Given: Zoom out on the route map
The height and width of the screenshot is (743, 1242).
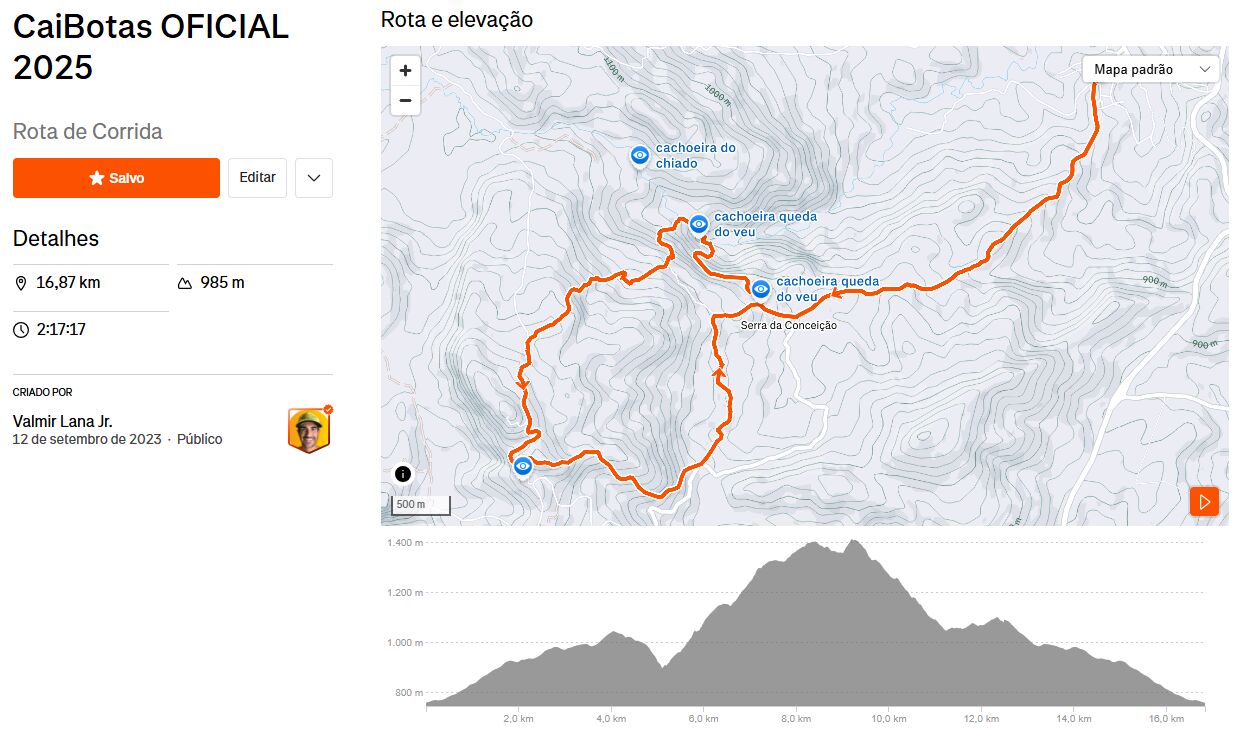Looking at the screenshot, I should 405,100.
